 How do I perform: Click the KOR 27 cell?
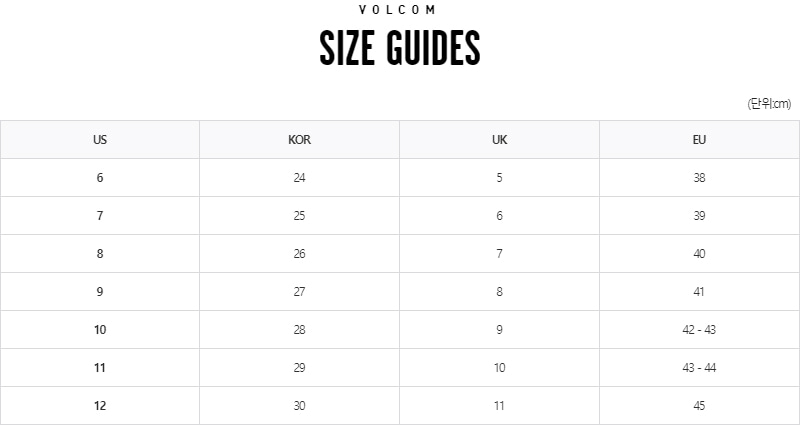click(299, 292)
